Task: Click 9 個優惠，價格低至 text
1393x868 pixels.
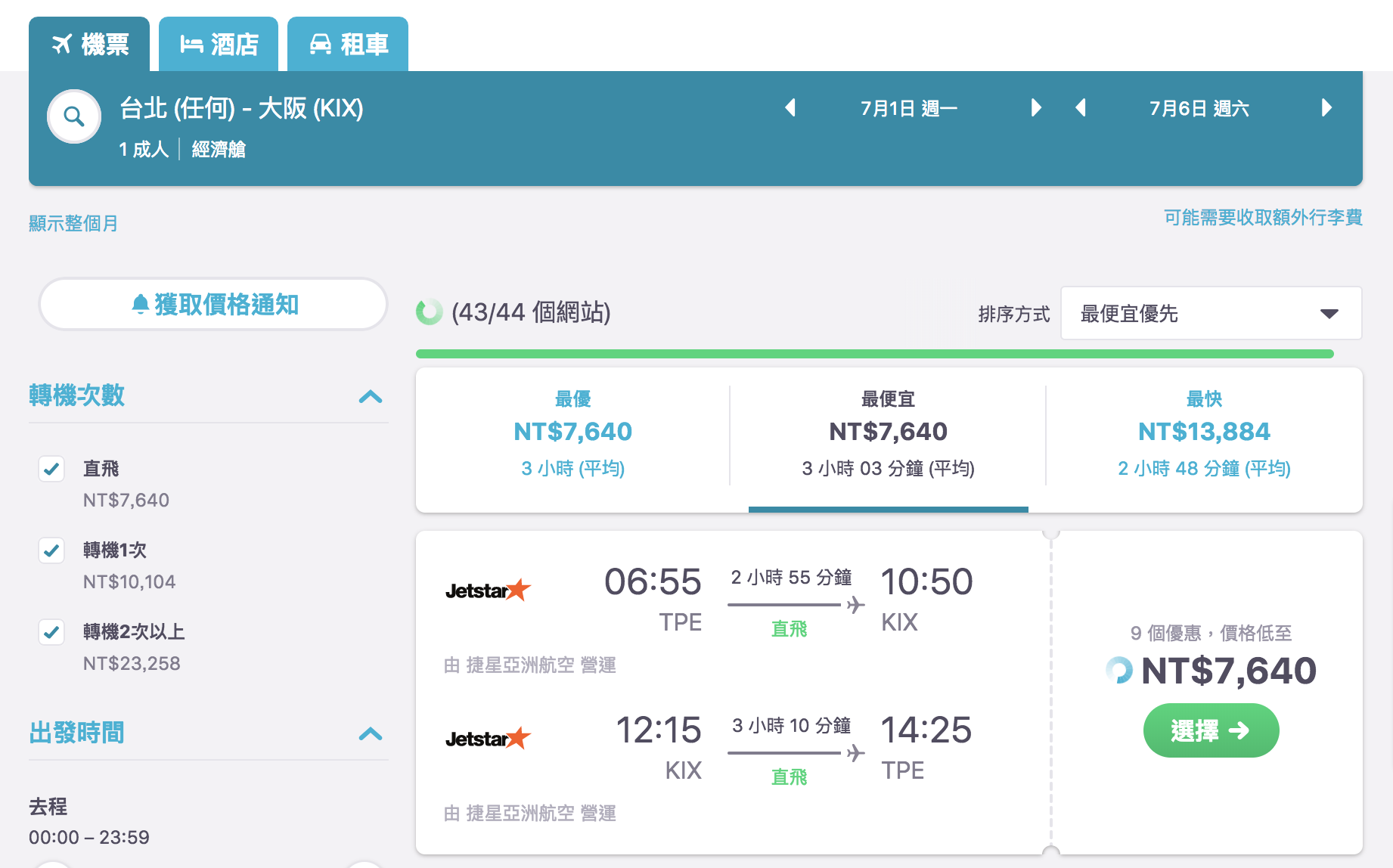Action: [1211, 633]
